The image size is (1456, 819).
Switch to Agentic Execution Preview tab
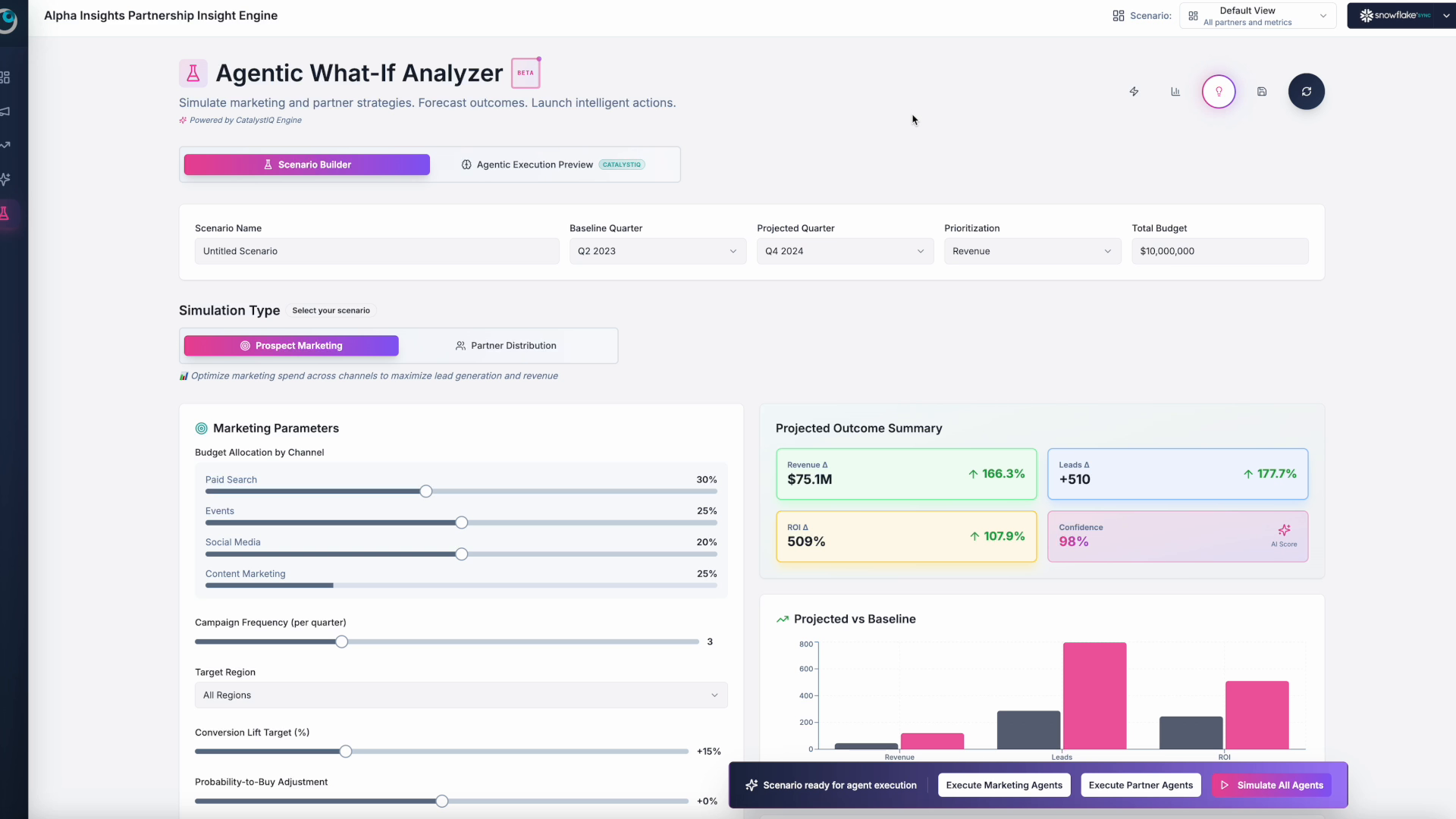pos(553,165)
